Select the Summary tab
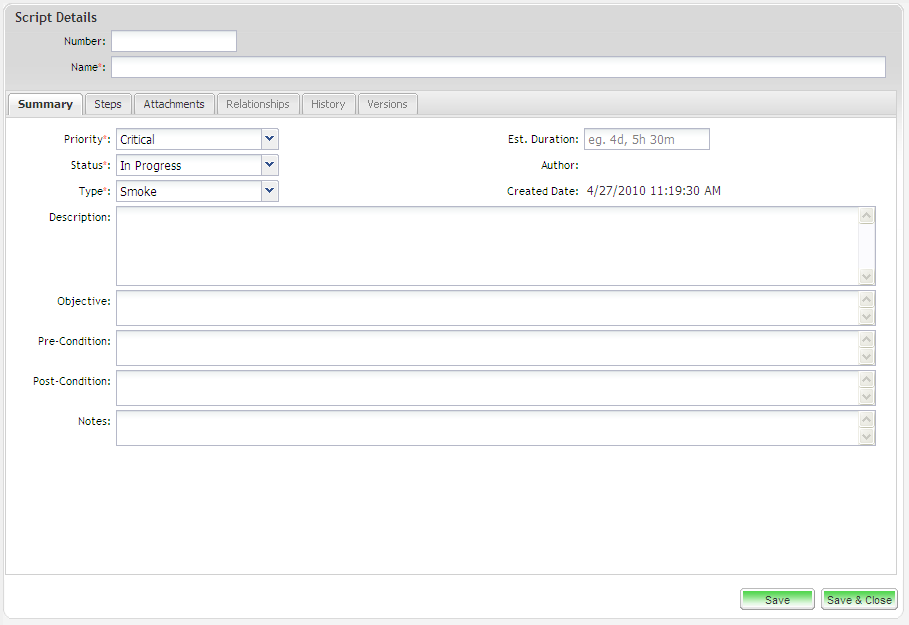Image resolution: width=909 pixels, height=625 pixels. pyautogui.click(x=45, y=104)
